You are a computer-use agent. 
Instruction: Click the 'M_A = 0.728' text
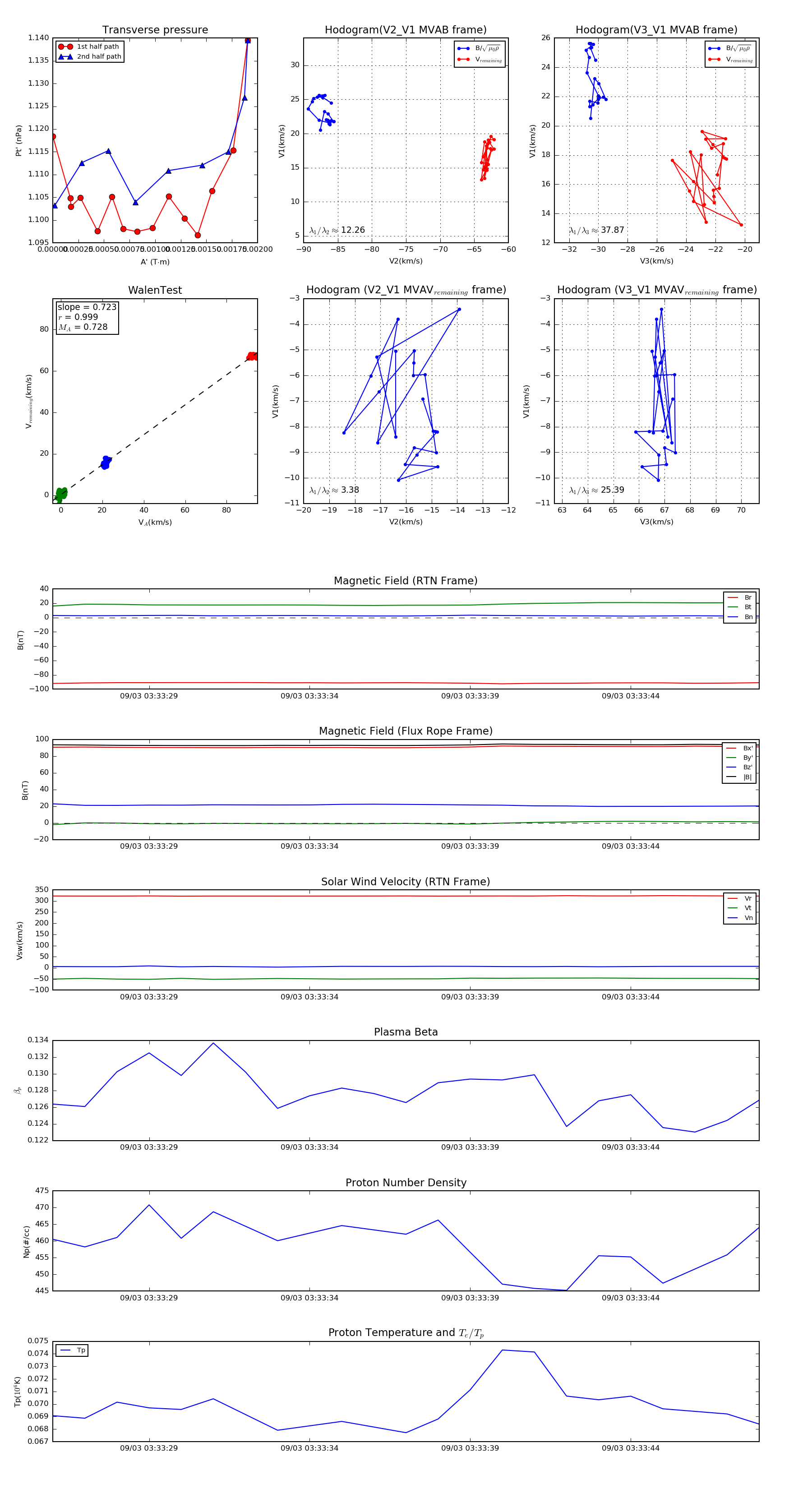83,327
